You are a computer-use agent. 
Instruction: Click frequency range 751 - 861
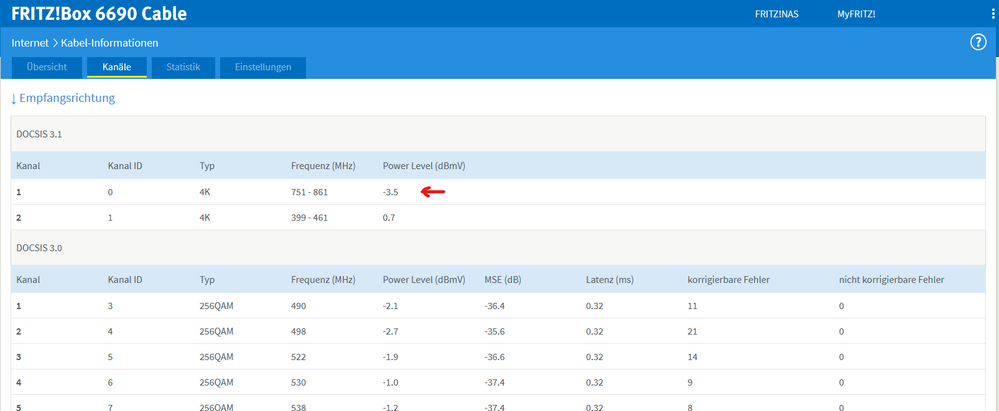309,192
